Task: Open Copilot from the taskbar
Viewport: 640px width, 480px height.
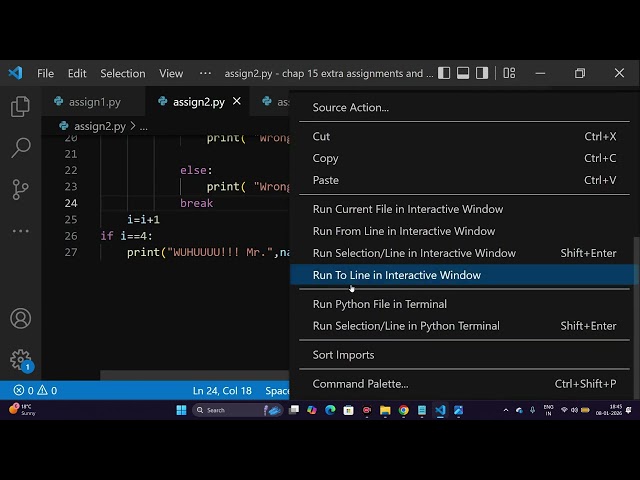Action: coord(312,410)
